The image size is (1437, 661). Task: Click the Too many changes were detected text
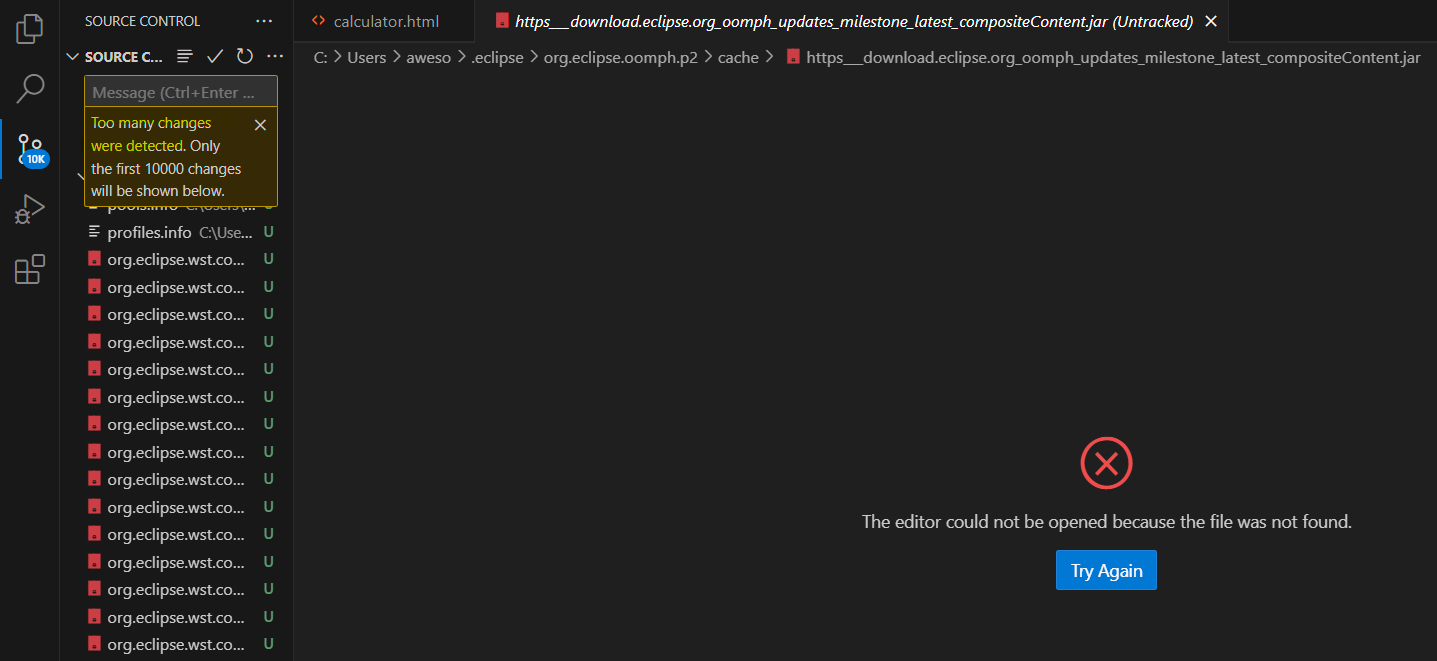(151, 134)
